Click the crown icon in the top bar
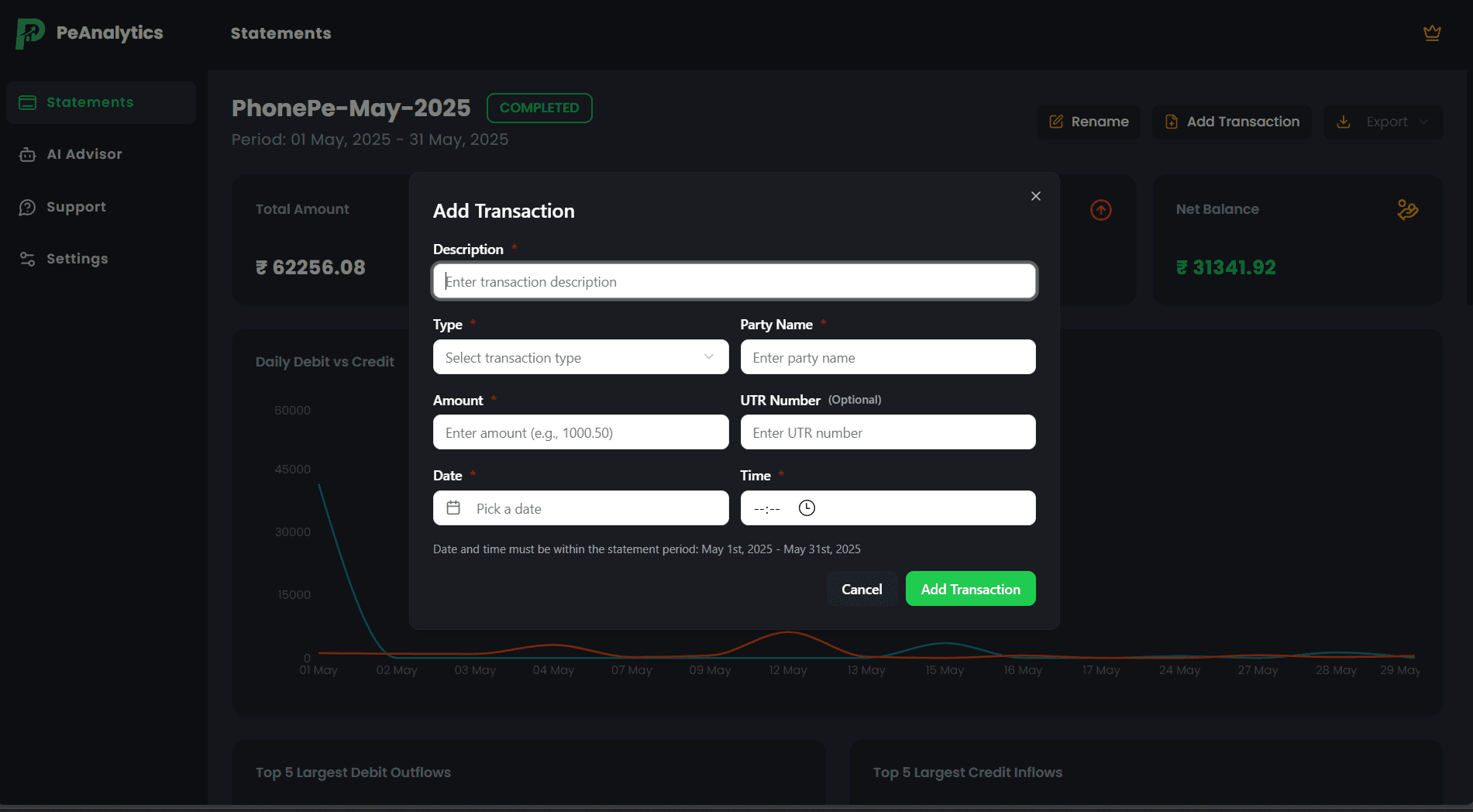This screenshot has height=812, width=1473. (x=1432, y=33)
